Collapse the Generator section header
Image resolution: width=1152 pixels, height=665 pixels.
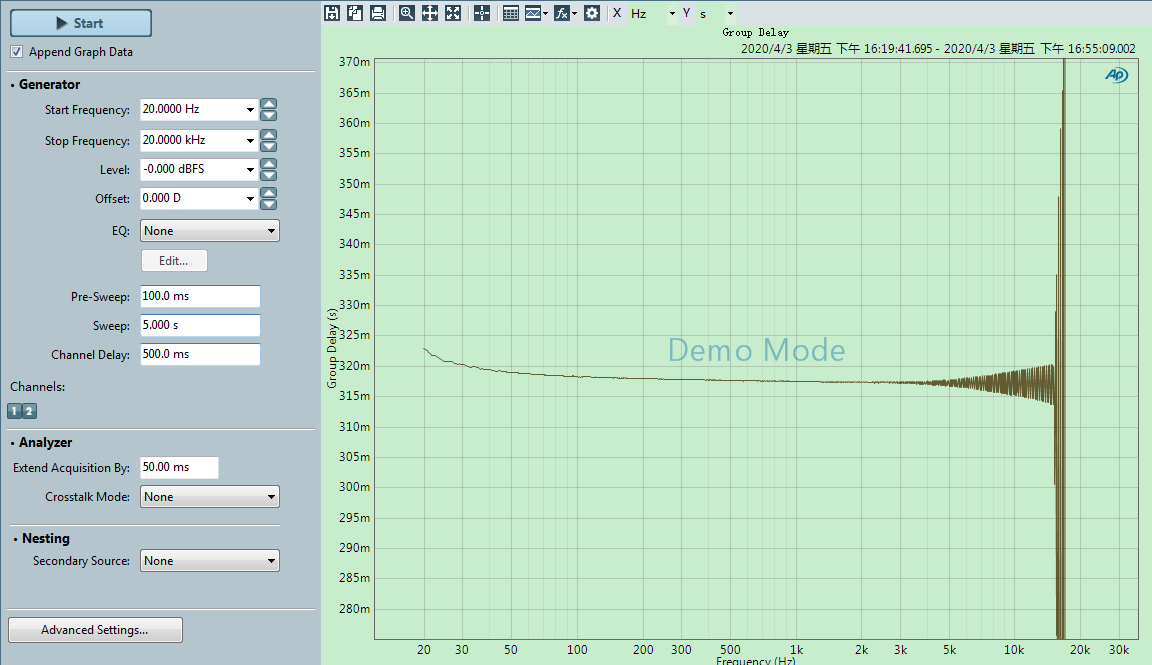pos(46,85)
